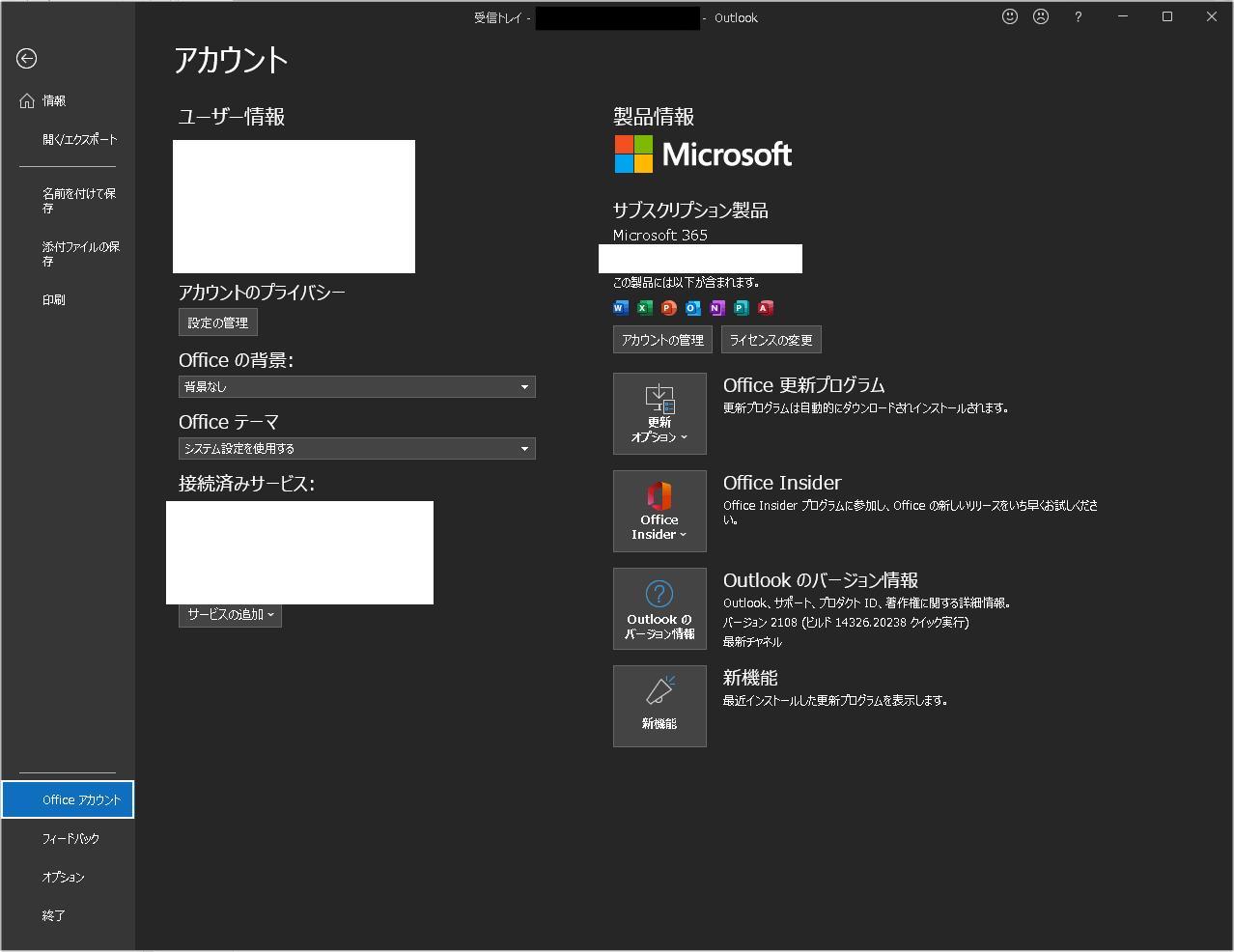Click the help question mark icon

click(x=1078, y=16)
